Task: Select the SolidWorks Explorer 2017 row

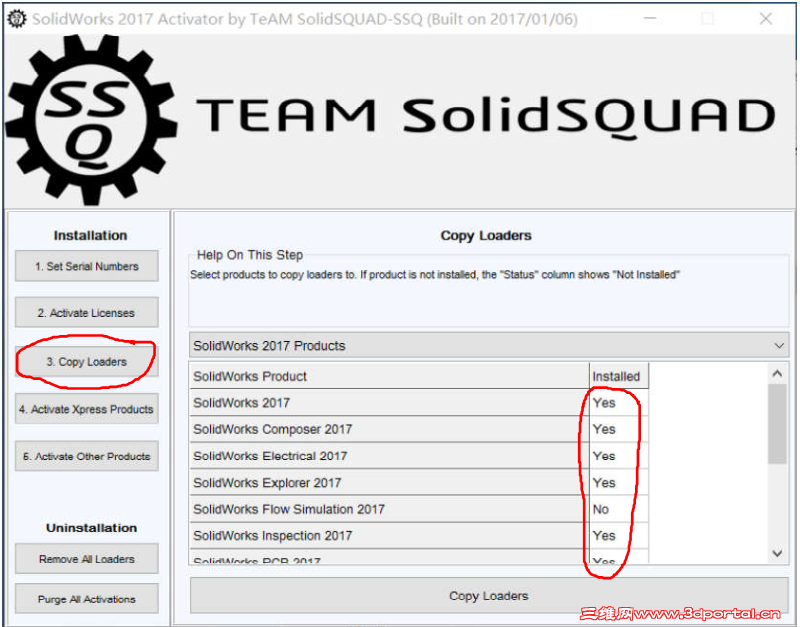Action: point(419,482)
